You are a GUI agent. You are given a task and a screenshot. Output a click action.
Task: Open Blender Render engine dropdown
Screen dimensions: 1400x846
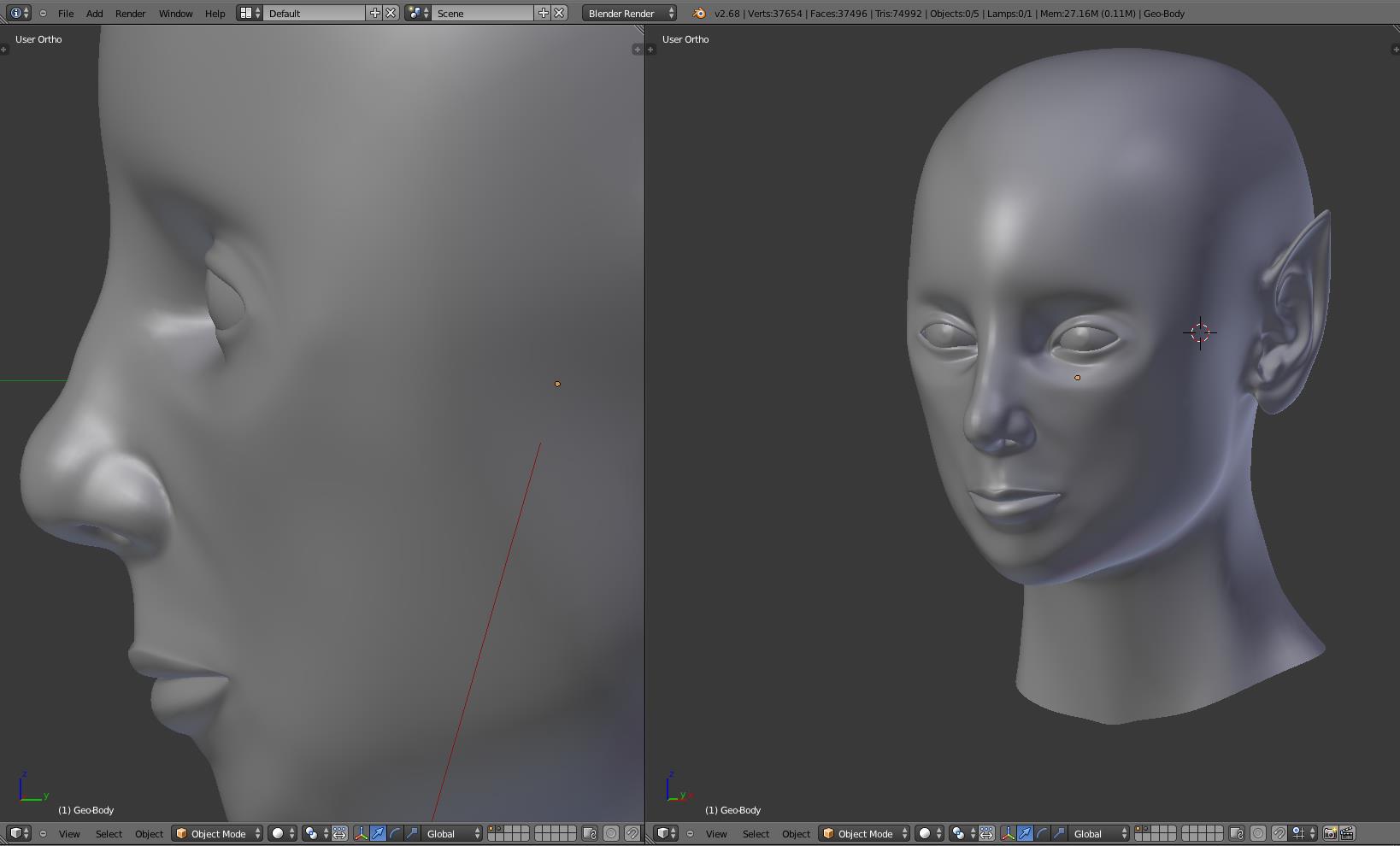coord(630,13)
